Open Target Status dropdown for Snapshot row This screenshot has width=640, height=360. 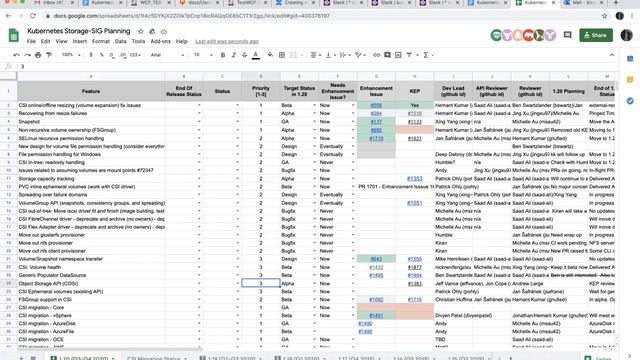(314, 122)
